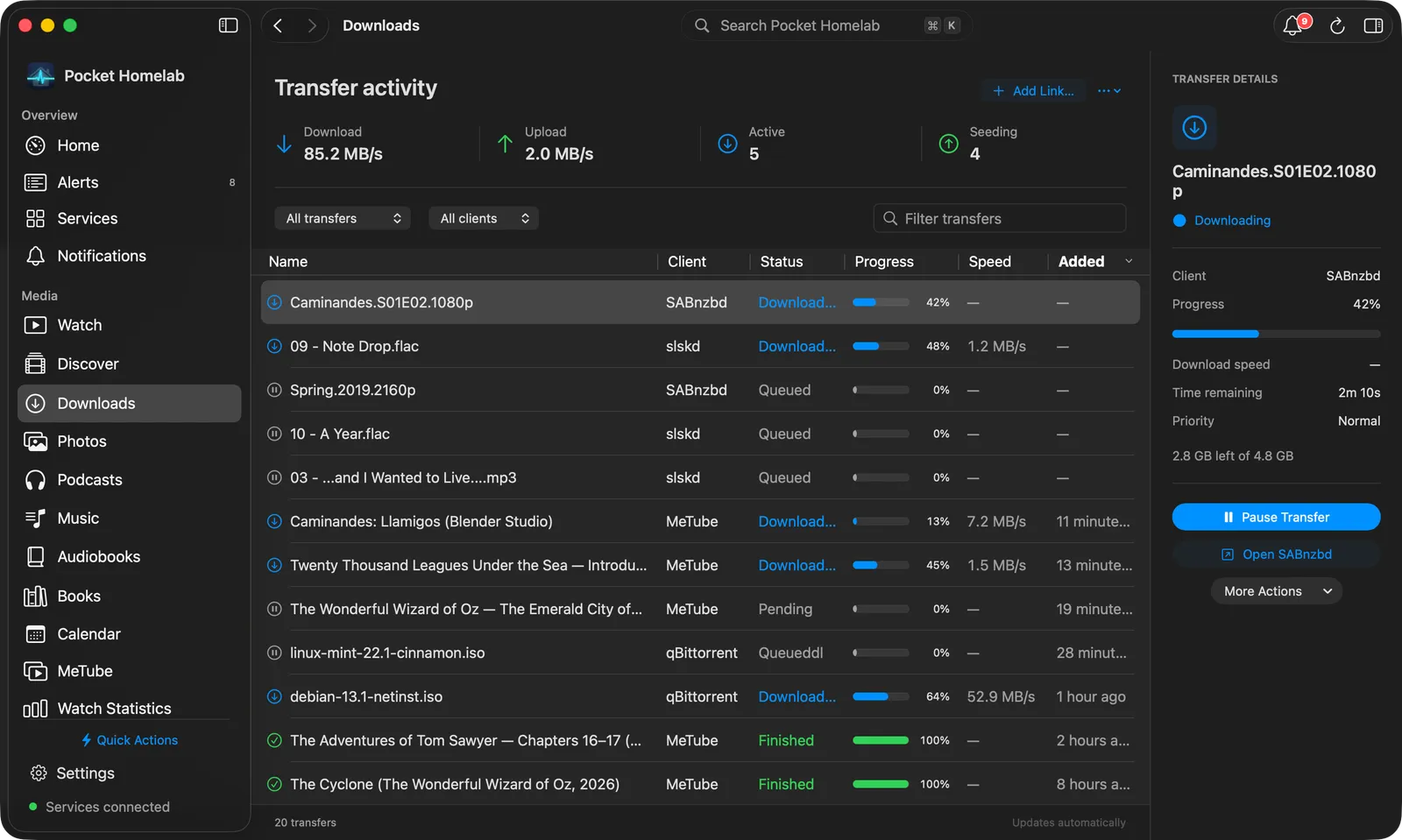The height and width of the screenshot is (840, 1402).
Task: Click the Pause Transfer button
Action: pos(1276,517)
